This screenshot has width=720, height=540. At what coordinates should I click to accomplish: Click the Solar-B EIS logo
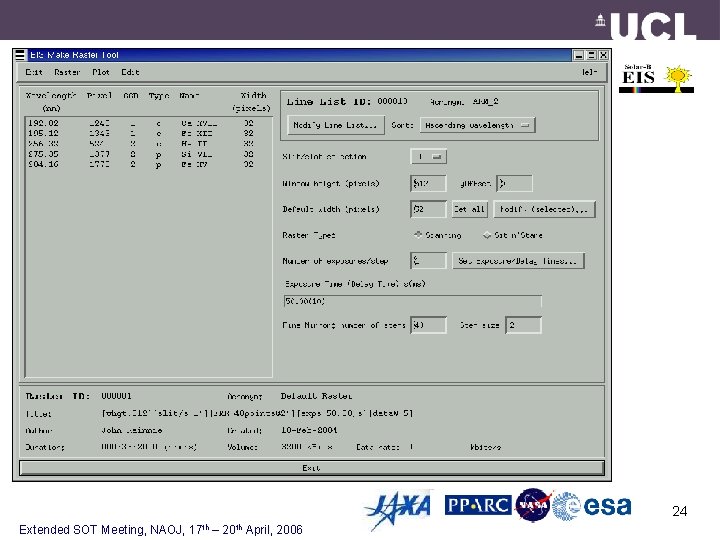click(656, 79)
